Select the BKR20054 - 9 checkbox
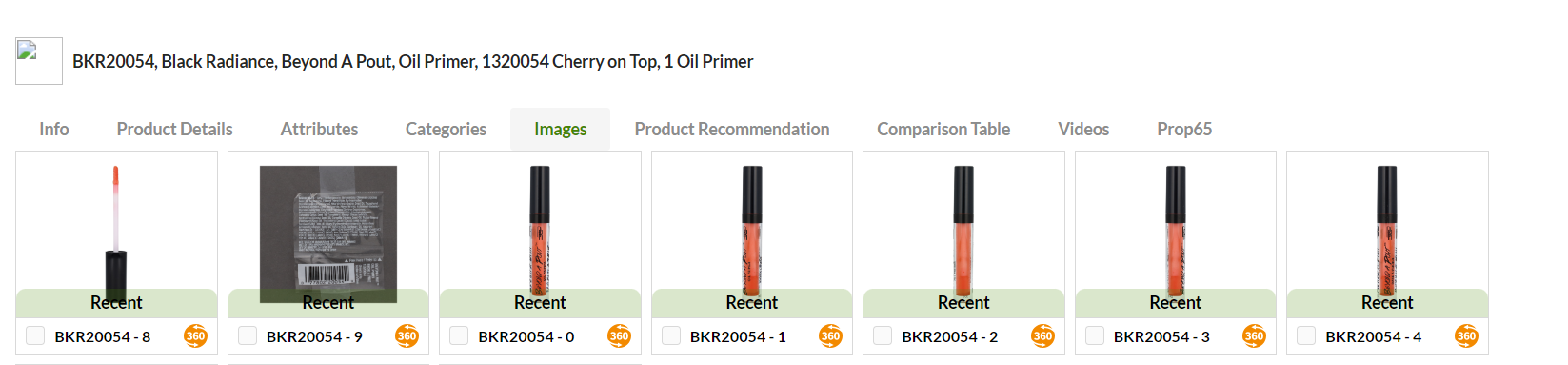This screenshot has height=365, width=1568. click(248, 335)
